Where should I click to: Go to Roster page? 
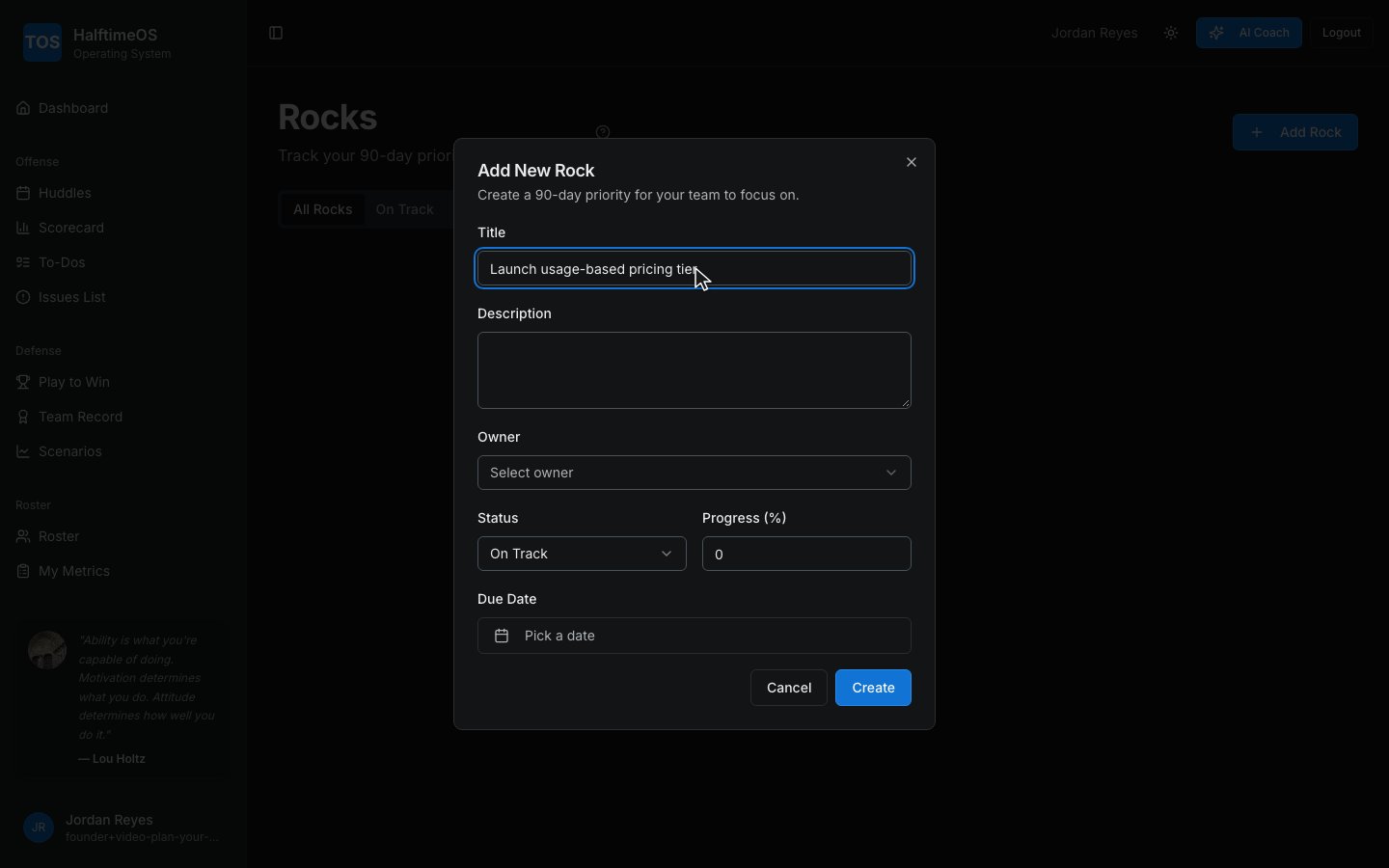point(123,536)
